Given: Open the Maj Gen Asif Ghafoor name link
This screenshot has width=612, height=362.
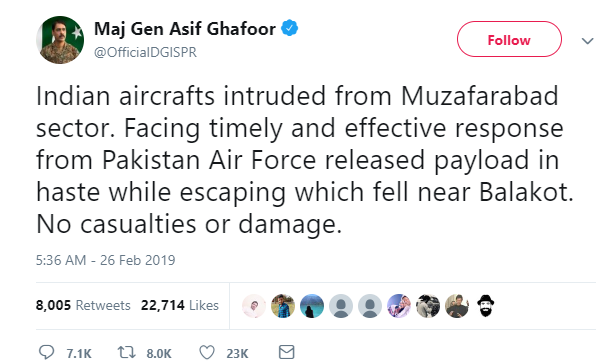Looking at the screenshot, I should 185,29.
